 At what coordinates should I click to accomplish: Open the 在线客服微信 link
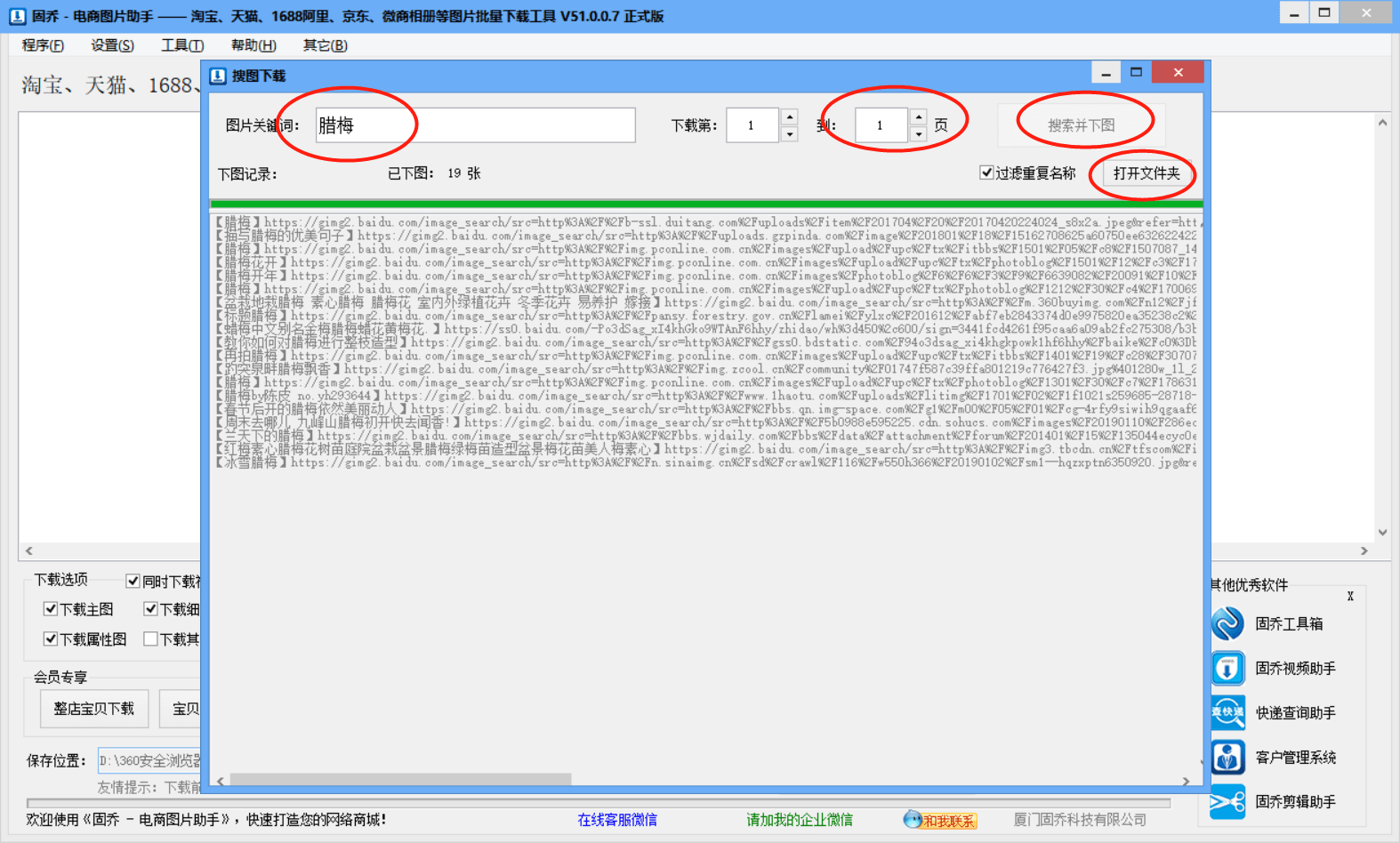tap(617, 820)
